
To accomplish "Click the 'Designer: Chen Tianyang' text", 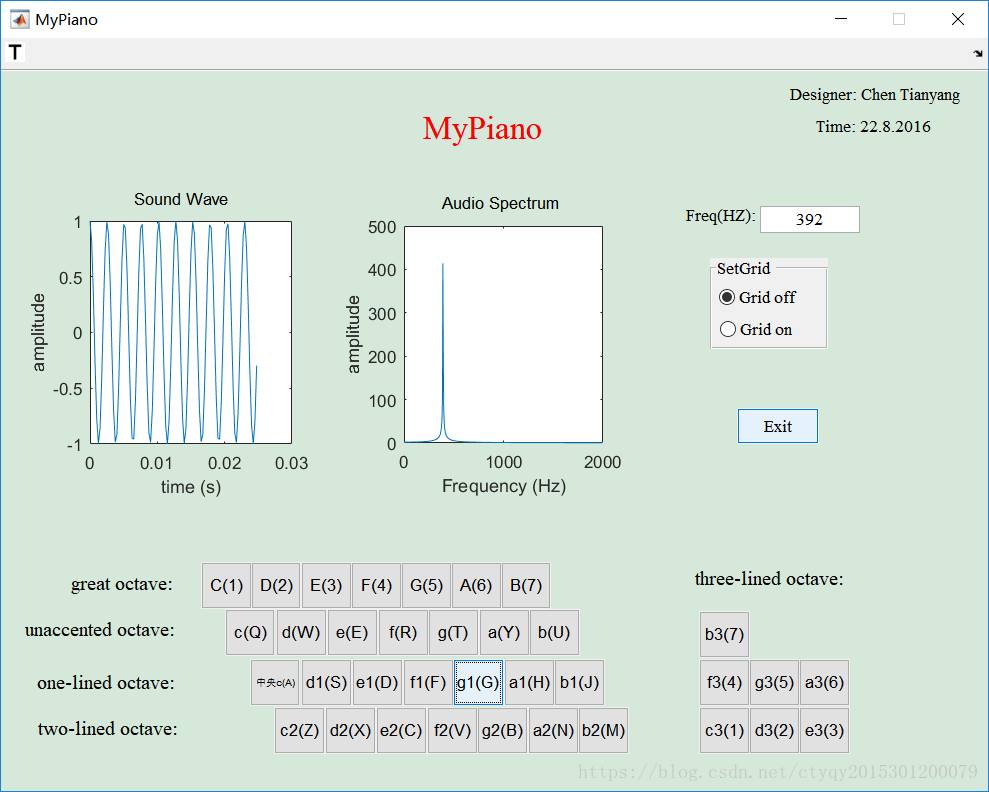I will [875, 95].
